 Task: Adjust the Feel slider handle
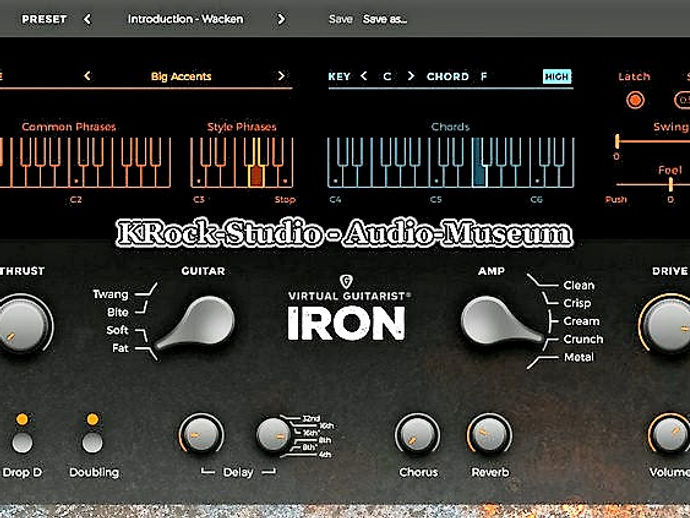671,184
